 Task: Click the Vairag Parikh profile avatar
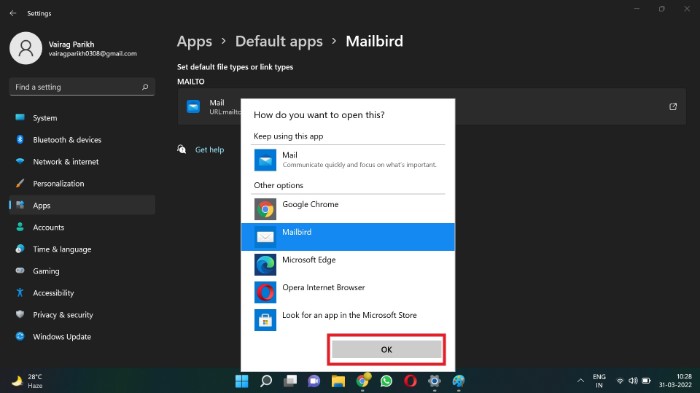[26, 48]
